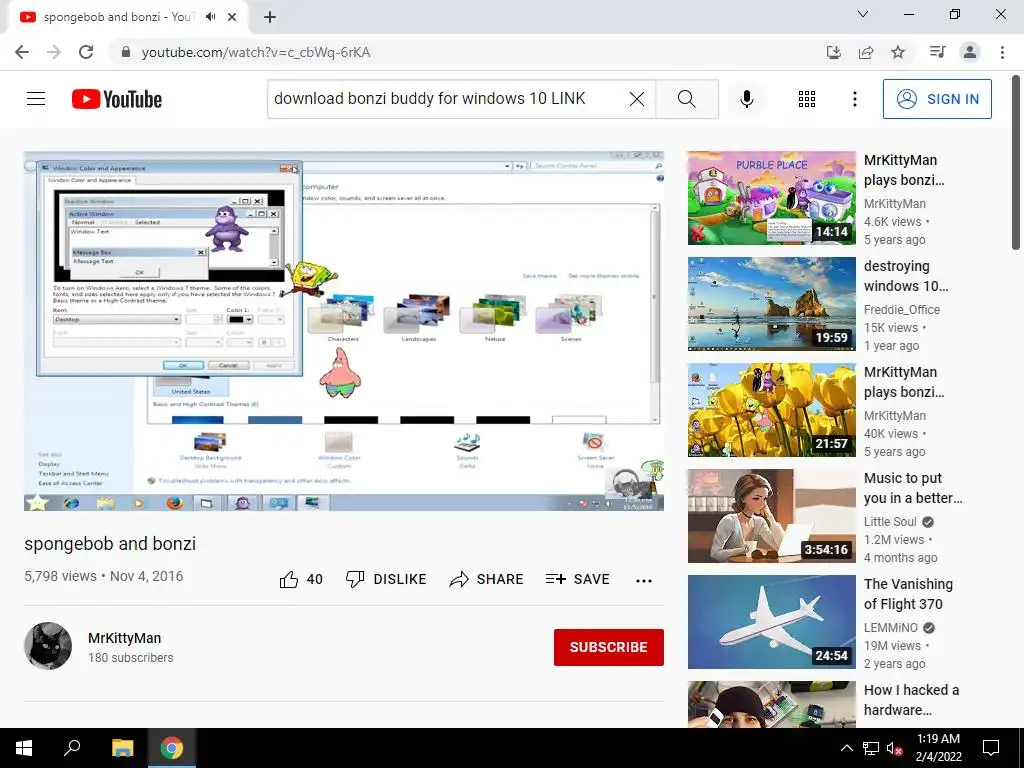Open Windows notification center
Screen dimensions: 1024x768
991,748
